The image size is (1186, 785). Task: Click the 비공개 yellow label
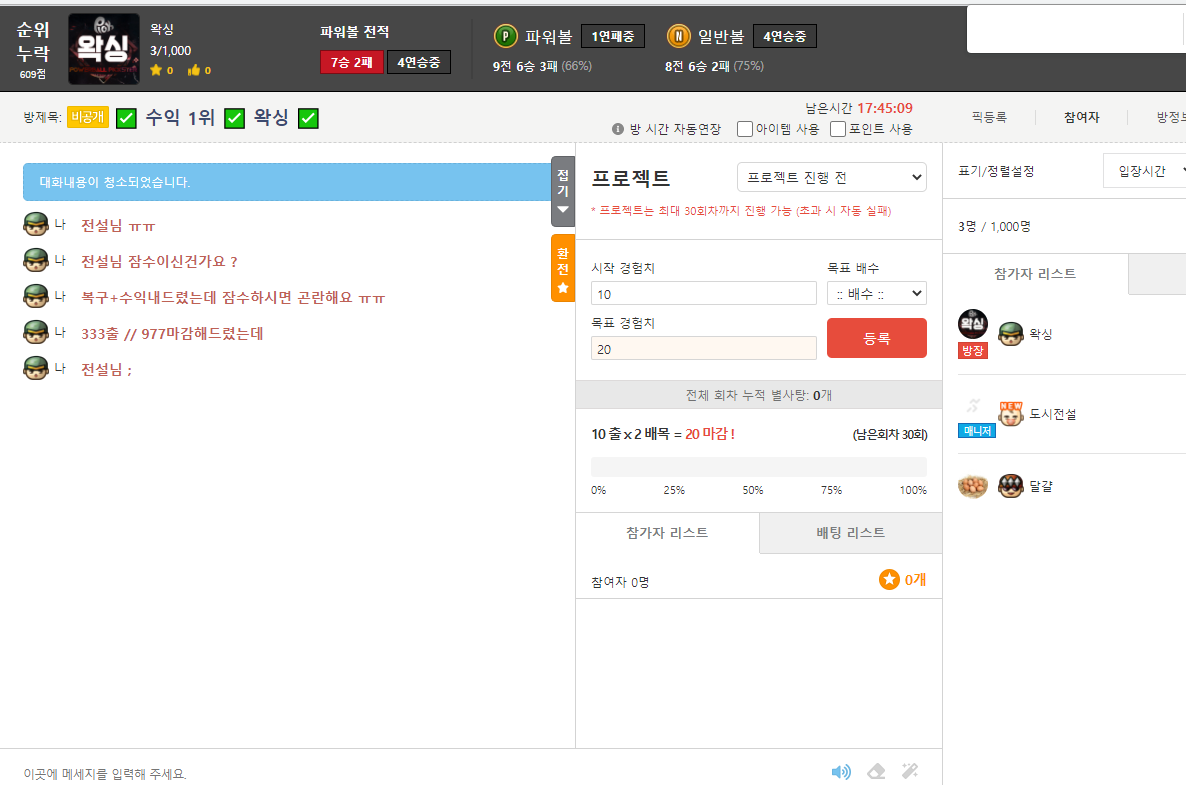(88, 117)
